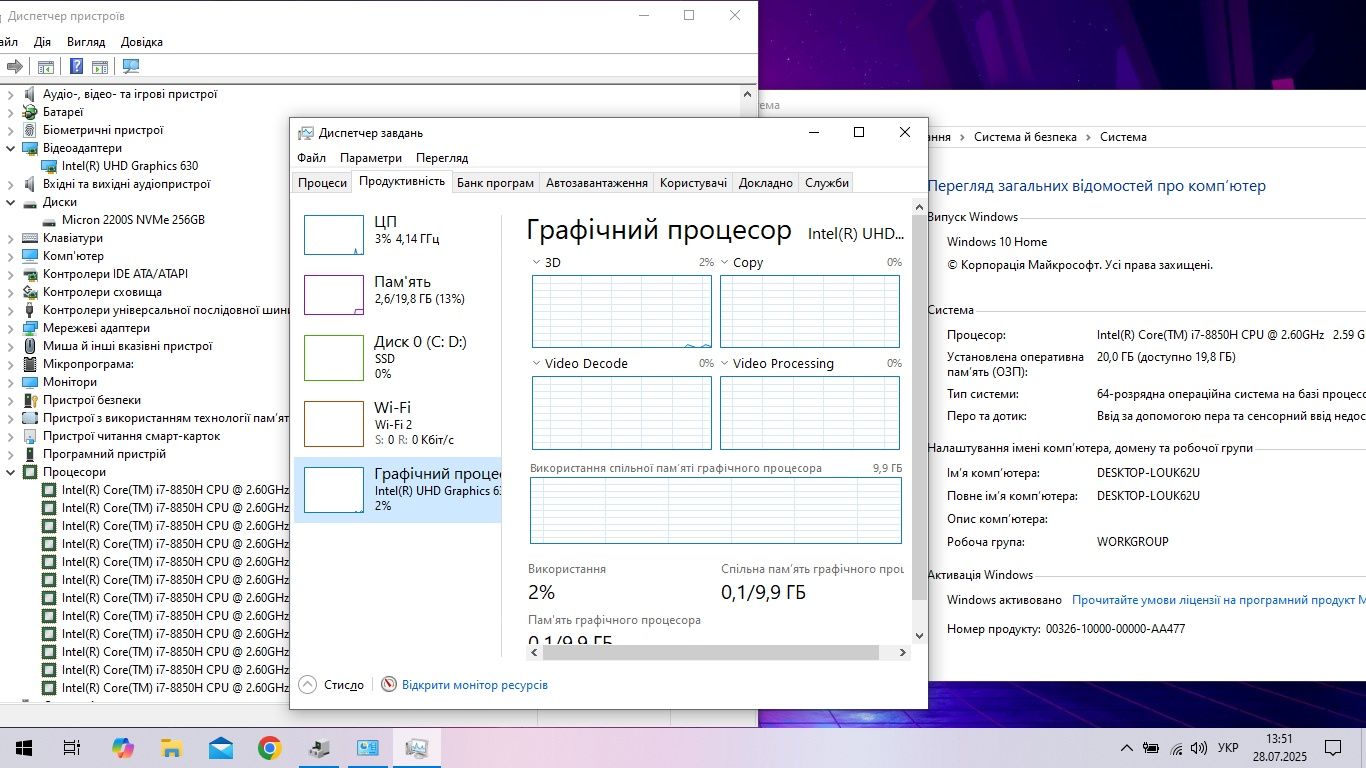Open the 3D graph engine dropdown
Image resolution: width=1366 pixels, height=768 pixels.
click(x=535, y=263)
